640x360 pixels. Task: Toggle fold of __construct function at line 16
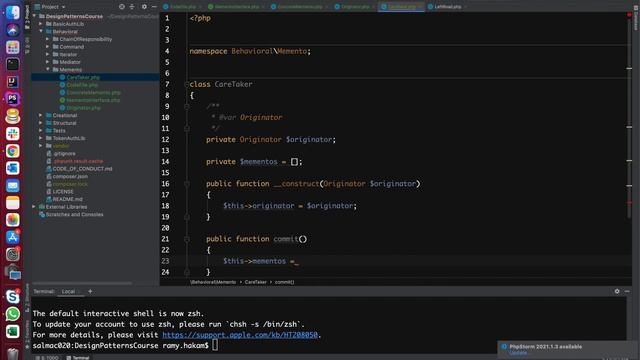(x=187, y=184)
